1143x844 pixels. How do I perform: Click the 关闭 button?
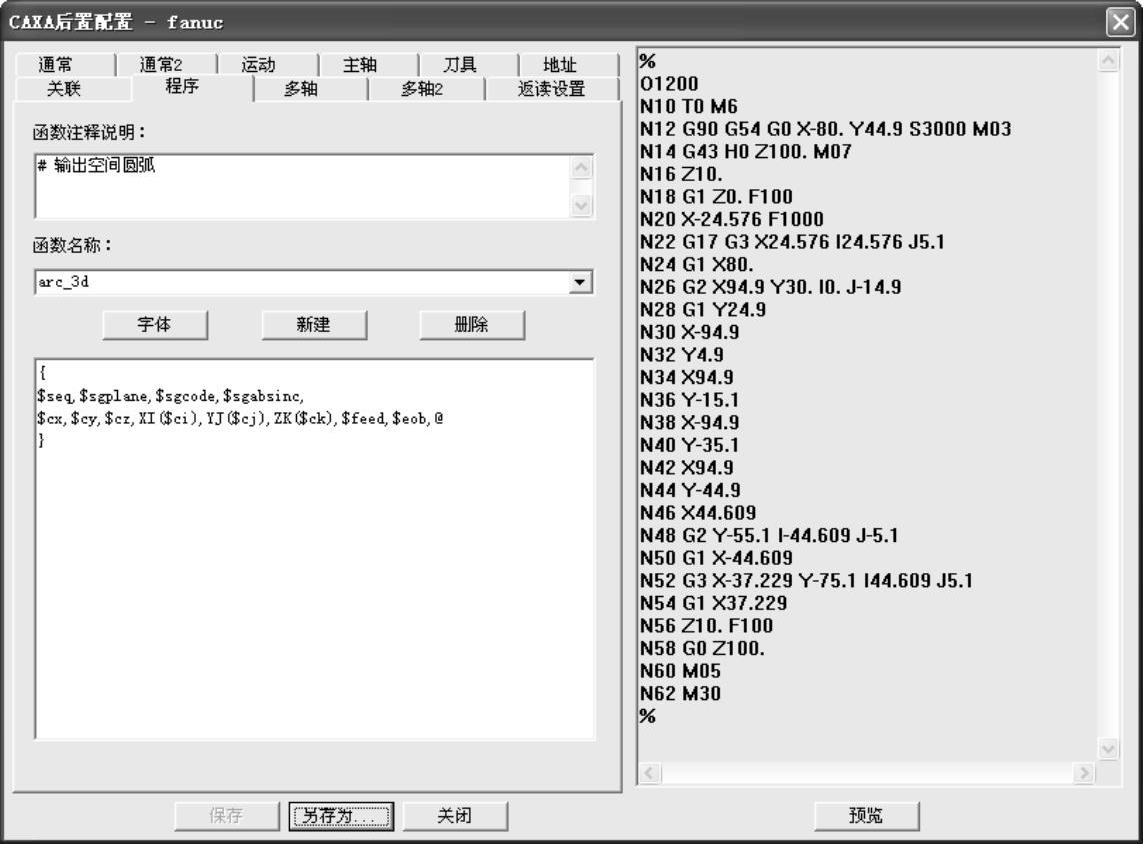pos(455,816)
